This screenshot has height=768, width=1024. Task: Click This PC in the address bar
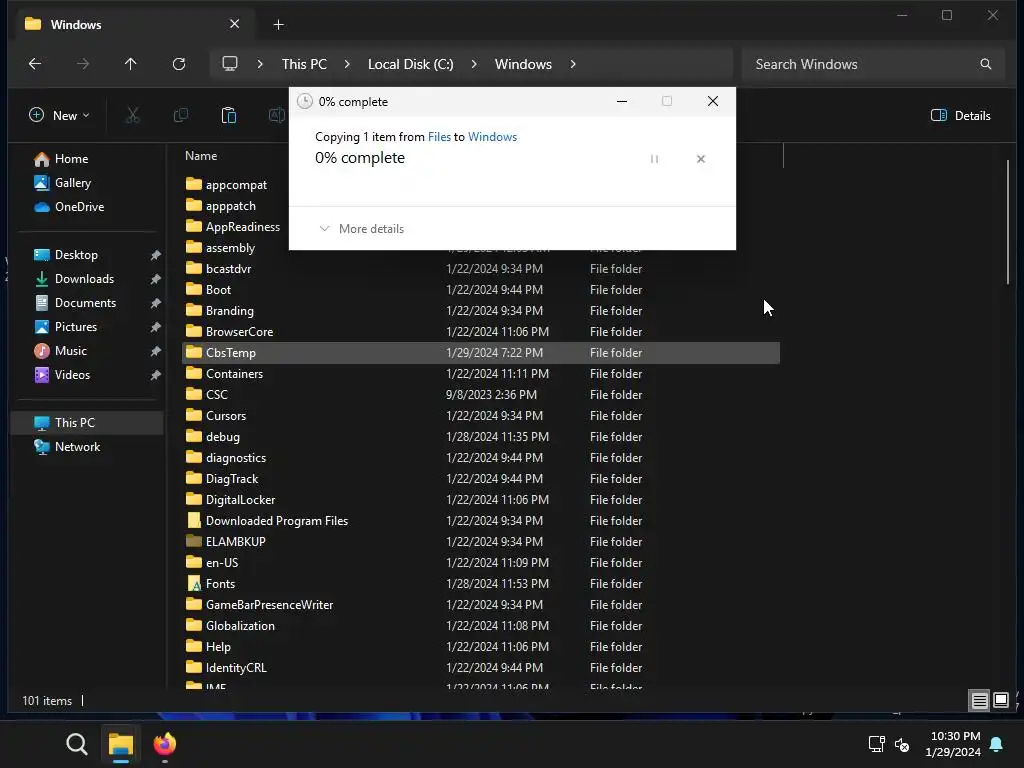pos(304,64)
